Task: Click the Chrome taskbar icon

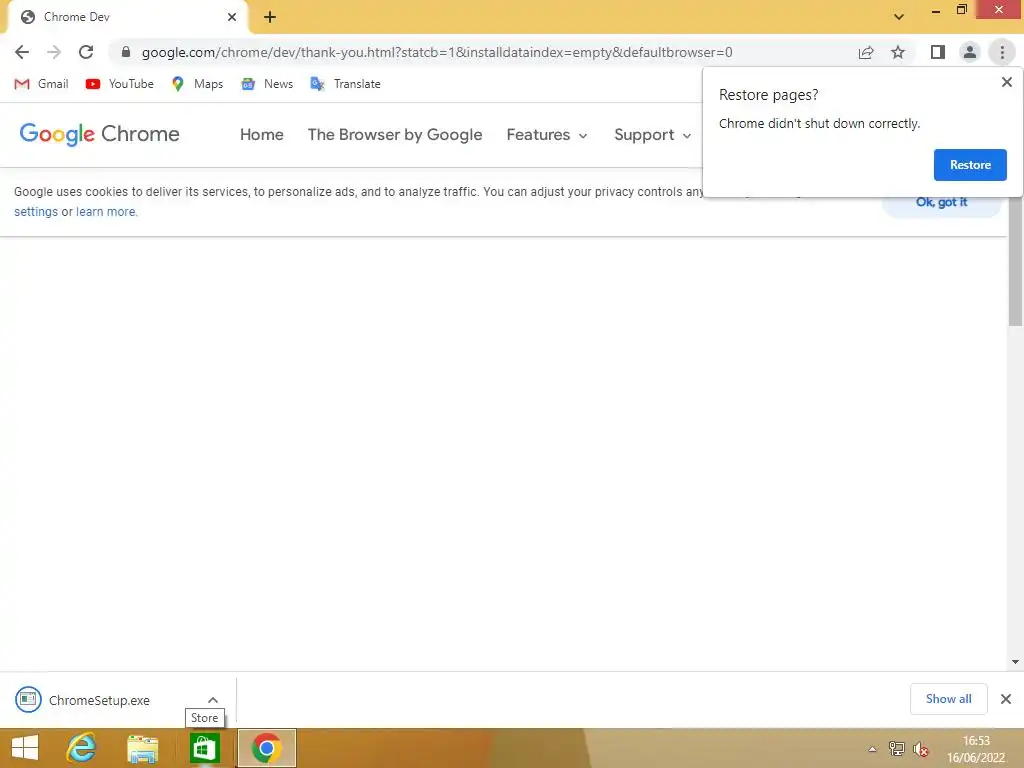Action: tap(266, 748)
